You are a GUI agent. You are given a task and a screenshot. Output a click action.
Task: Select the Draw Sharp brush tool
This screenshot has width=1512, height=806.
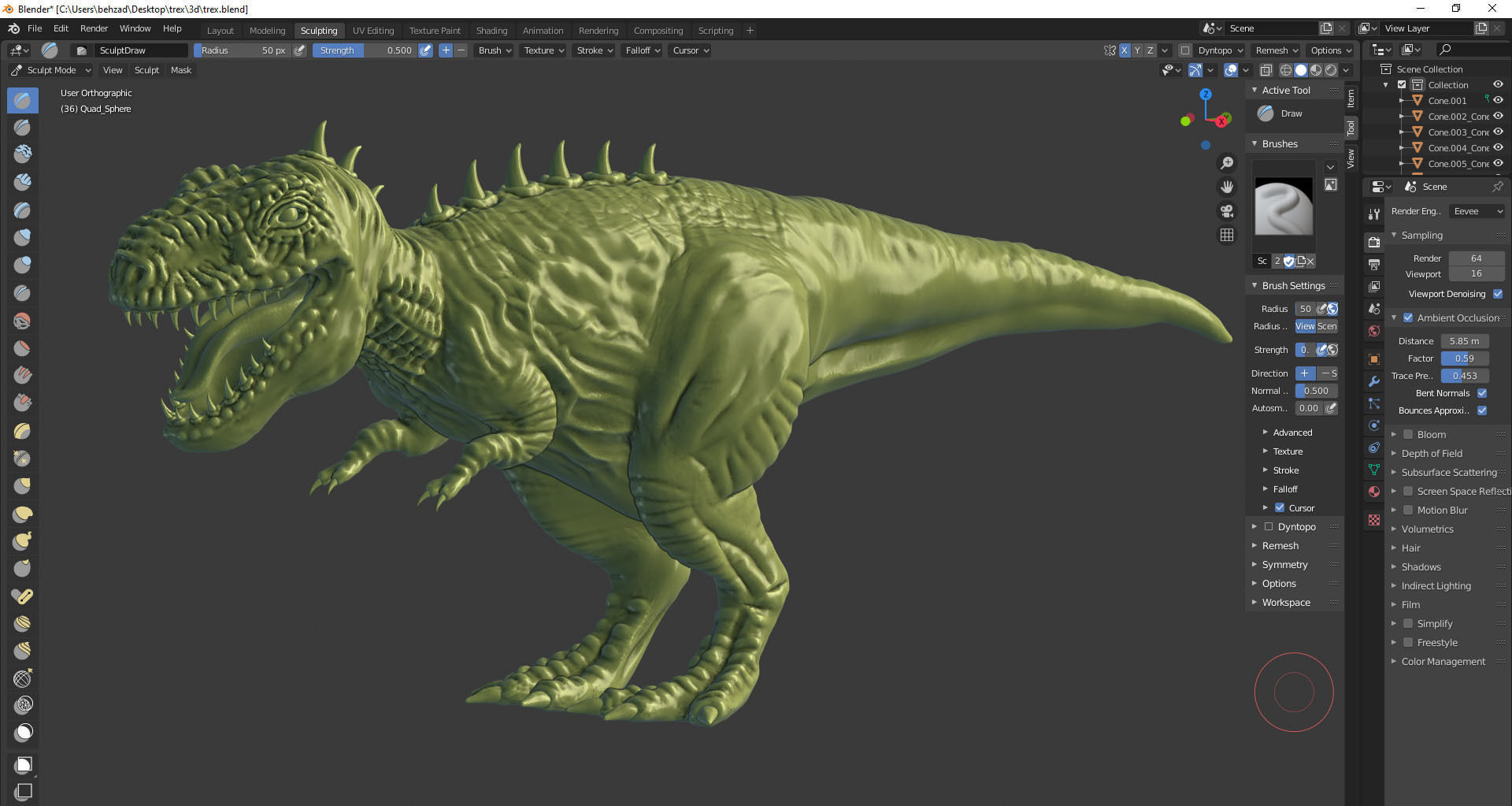pyautogui.click(x=23, y=128)
